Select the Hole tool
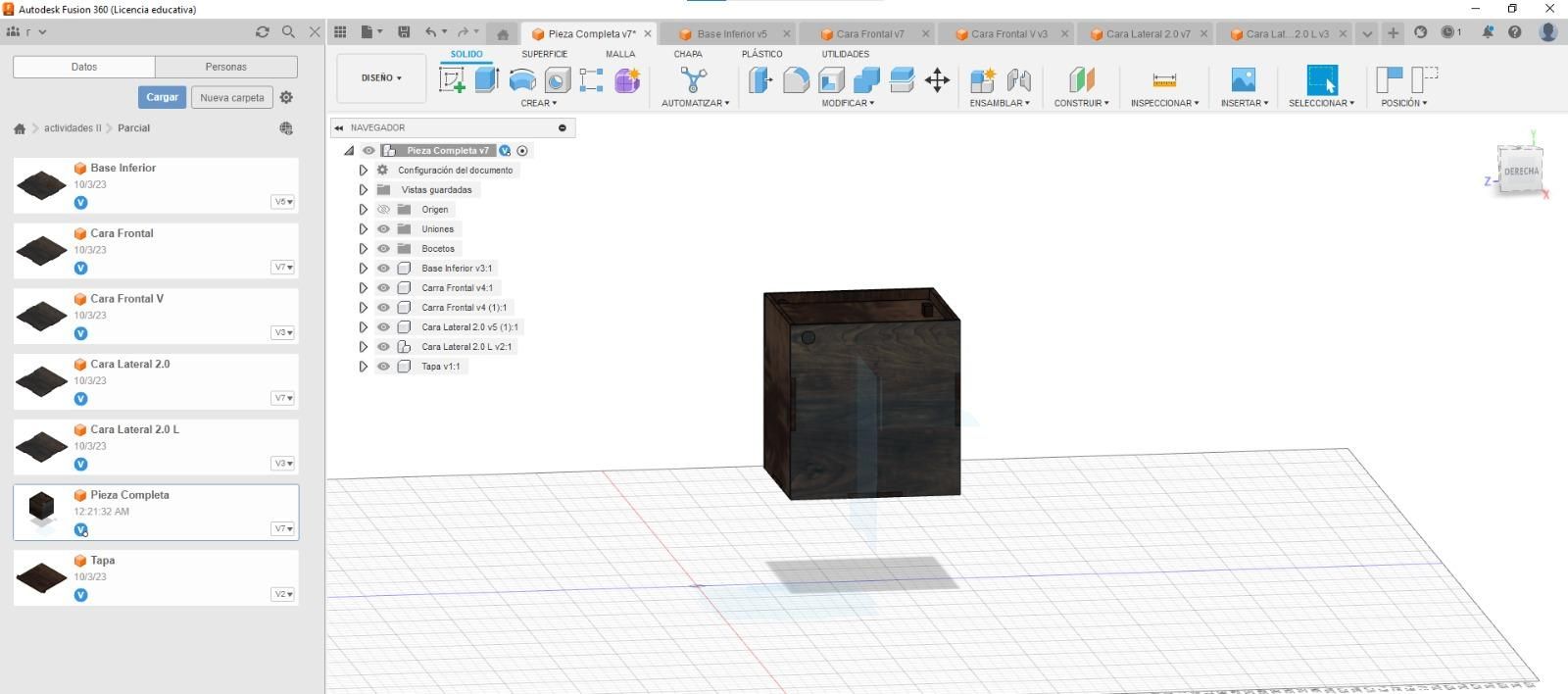Screen dimensions: 1568x694 tap(558, 79)
